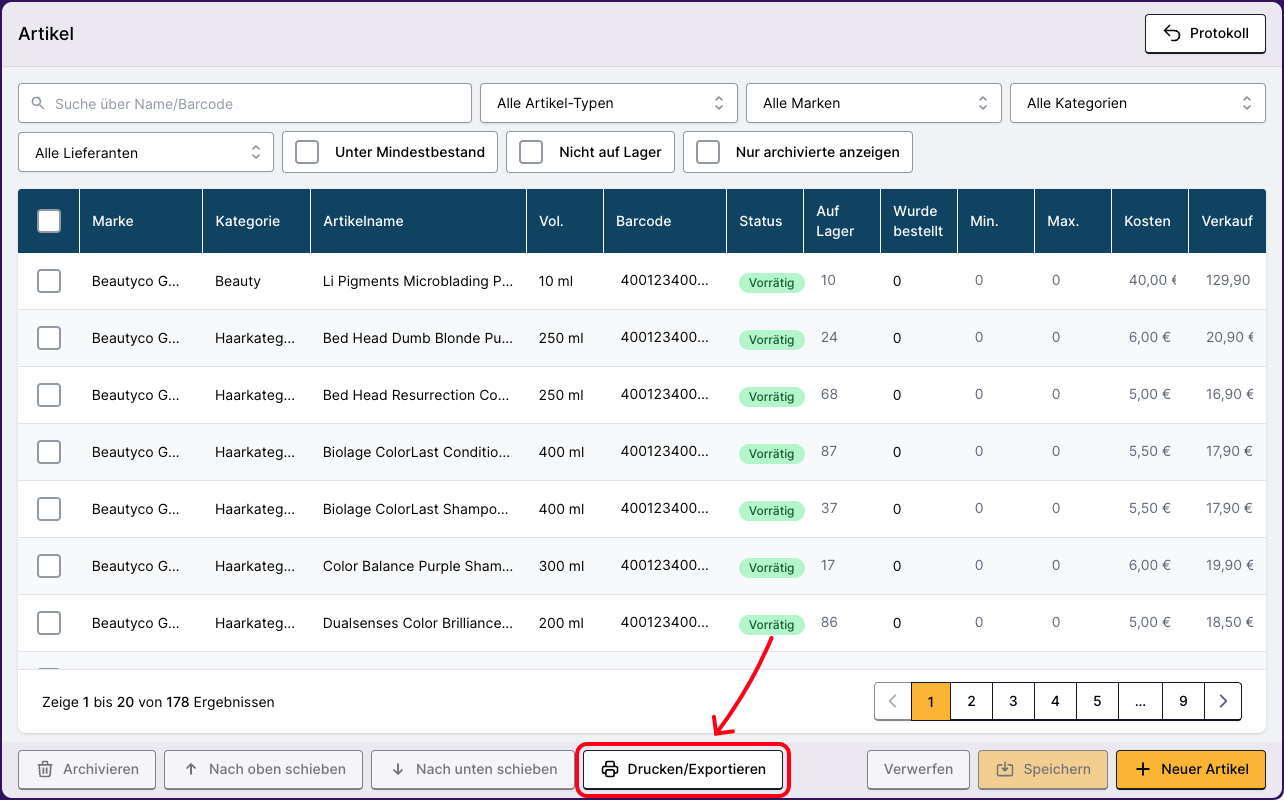The width and height of the screenshot is (1284, 800).
Task: Jump to page 3
Action: (1013, 702)
